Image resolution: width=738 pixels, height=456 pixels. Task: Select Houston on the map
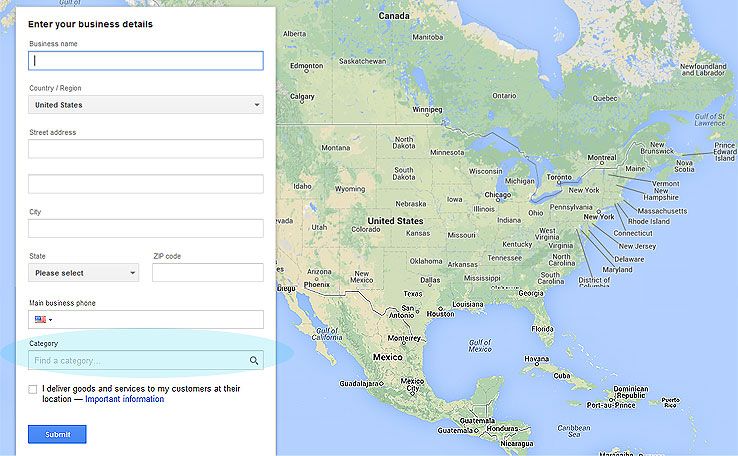[440, 313]
